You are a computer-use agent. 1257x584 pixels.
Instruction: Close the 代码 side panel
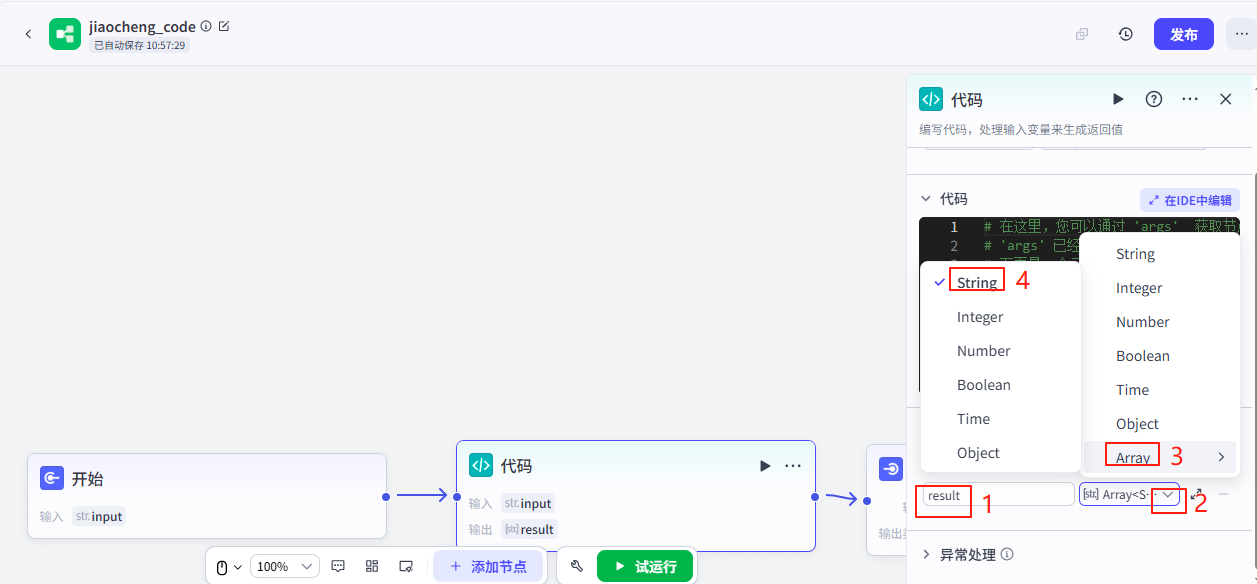pyautogui.click(x=1226, y=99)
